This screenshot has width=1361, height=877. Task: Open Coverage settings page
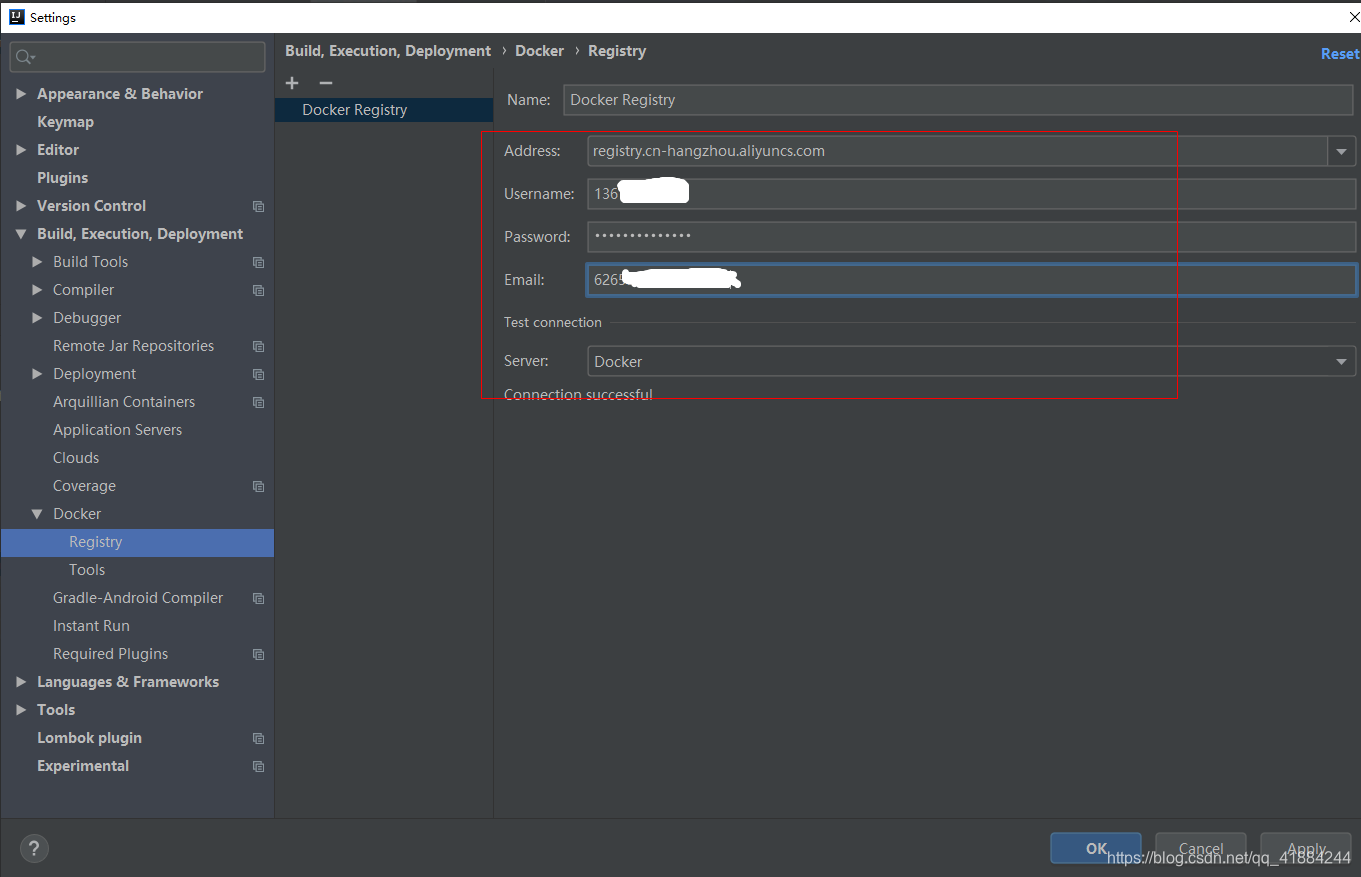click(x=84, y=486)
